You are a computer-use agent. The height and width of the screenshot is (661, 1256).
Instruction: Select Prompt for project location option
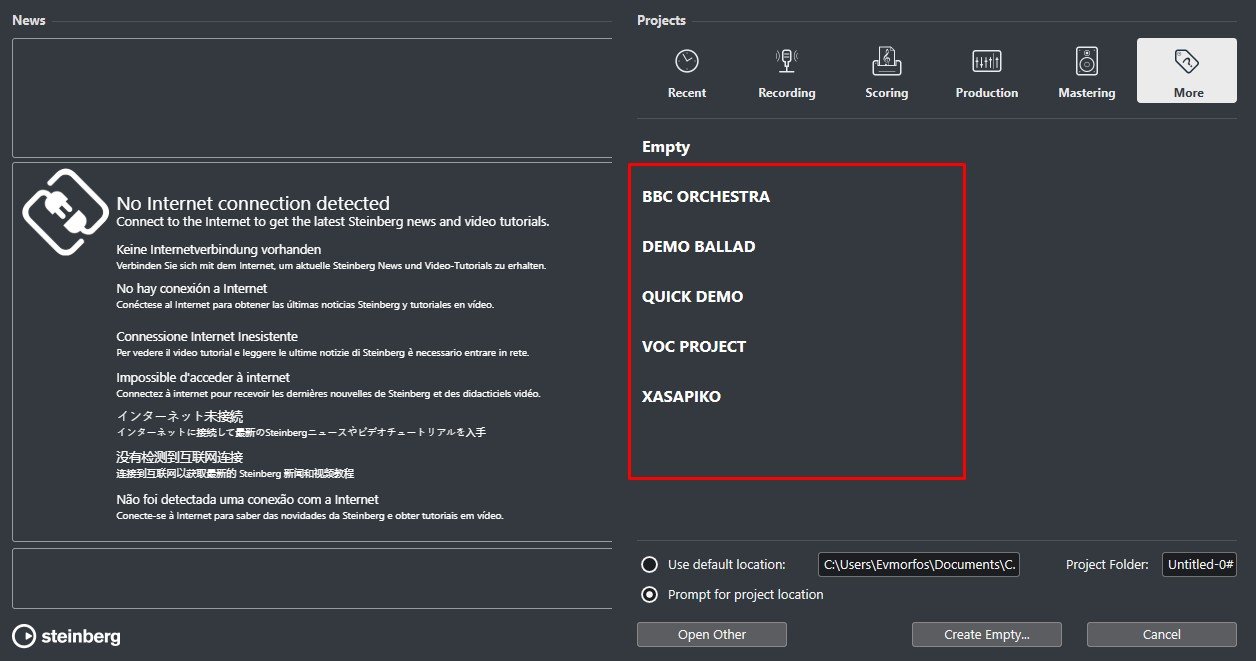pos(650,594)
